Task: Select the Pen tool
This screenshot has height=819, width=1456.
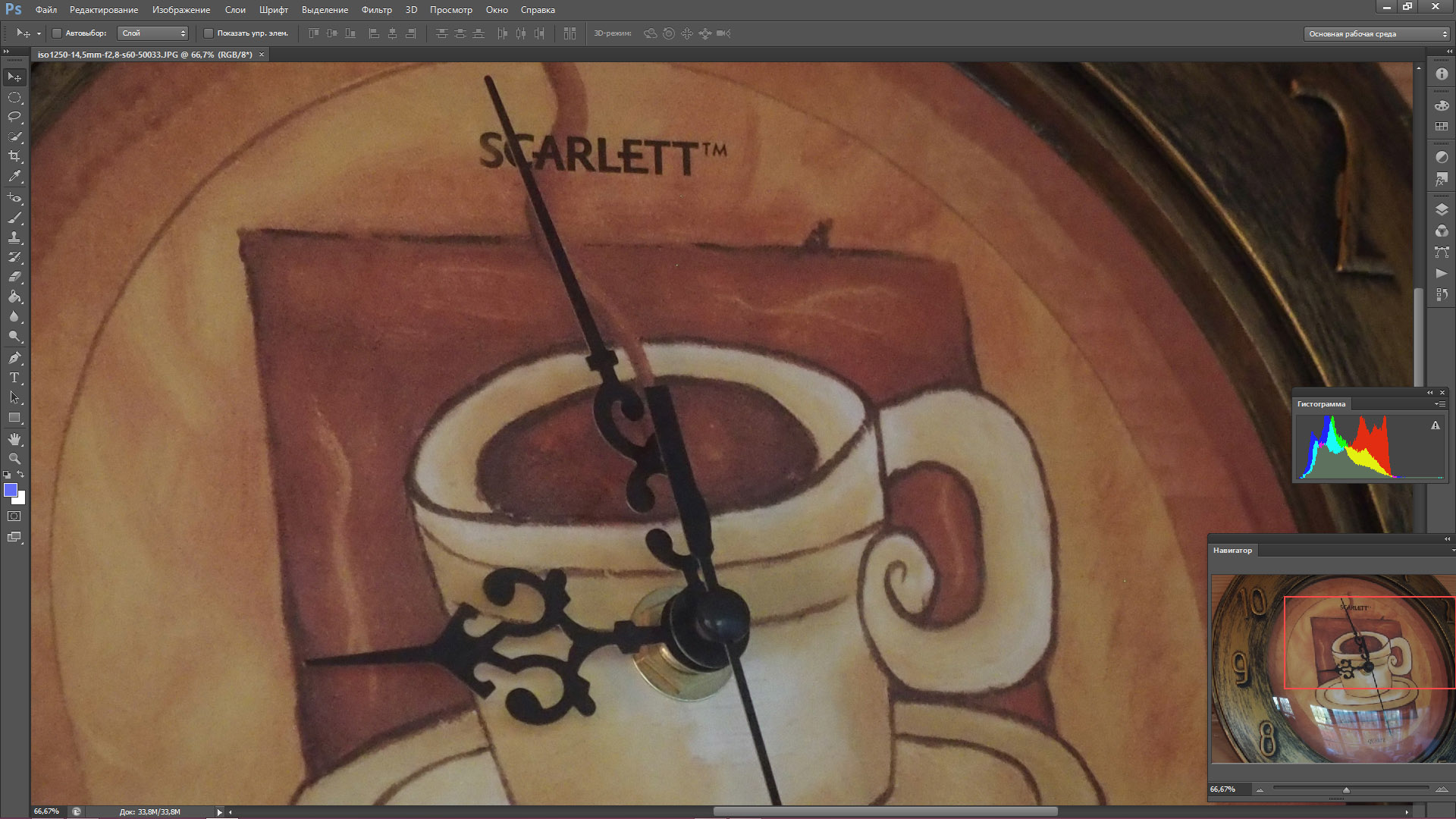Action: pos(14,358)
